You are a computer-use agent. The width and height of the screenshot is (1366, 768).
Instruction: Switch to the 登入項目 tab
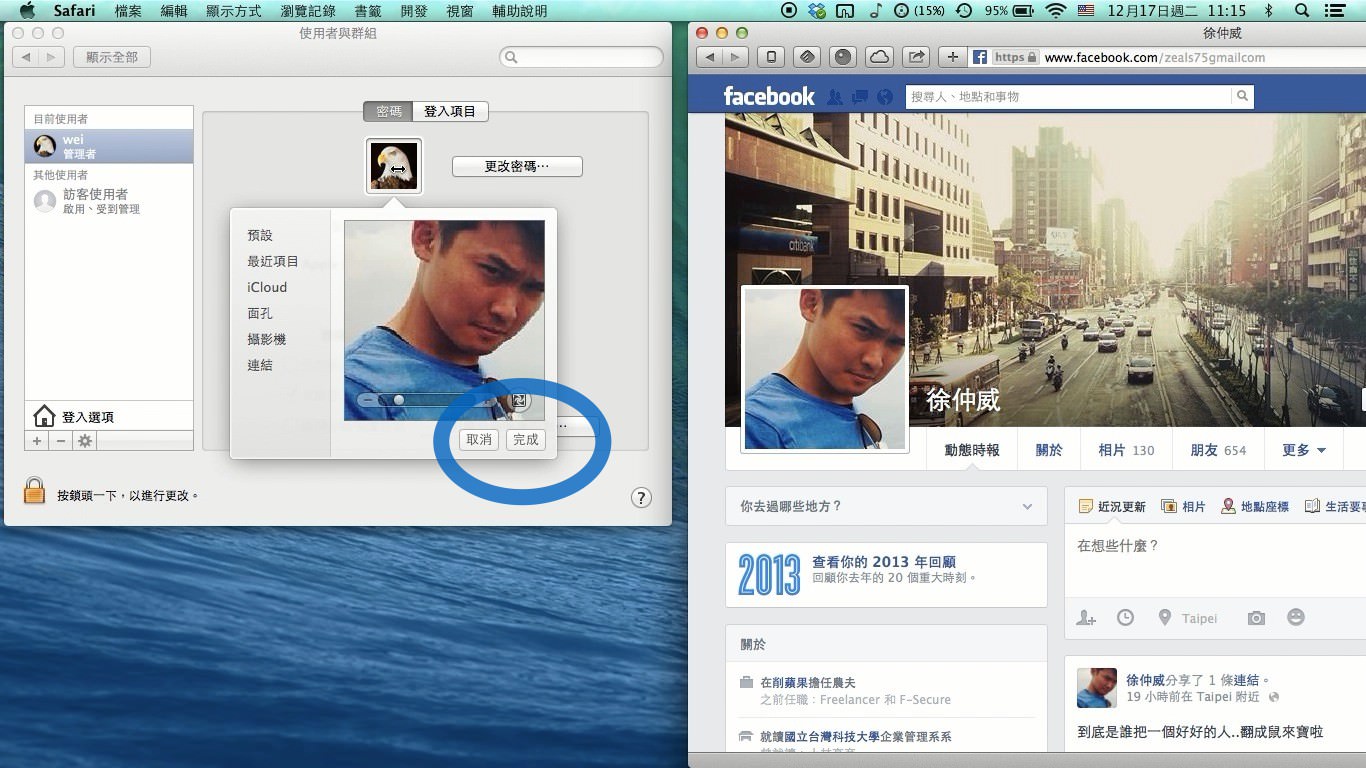click(450, 111)
